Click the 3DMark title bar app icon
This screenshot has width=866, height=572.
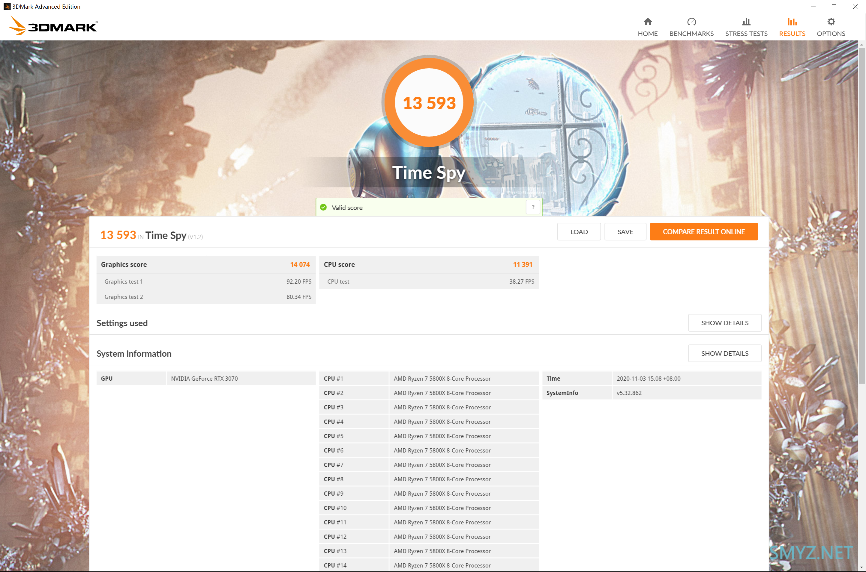coord(7,7)
